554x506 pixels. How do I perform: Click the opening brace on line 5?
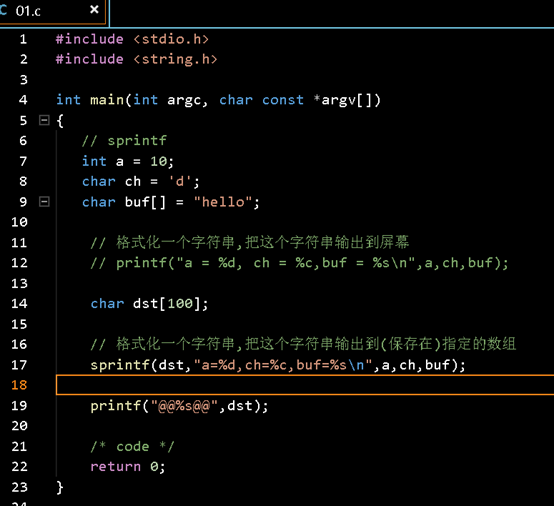60,121
